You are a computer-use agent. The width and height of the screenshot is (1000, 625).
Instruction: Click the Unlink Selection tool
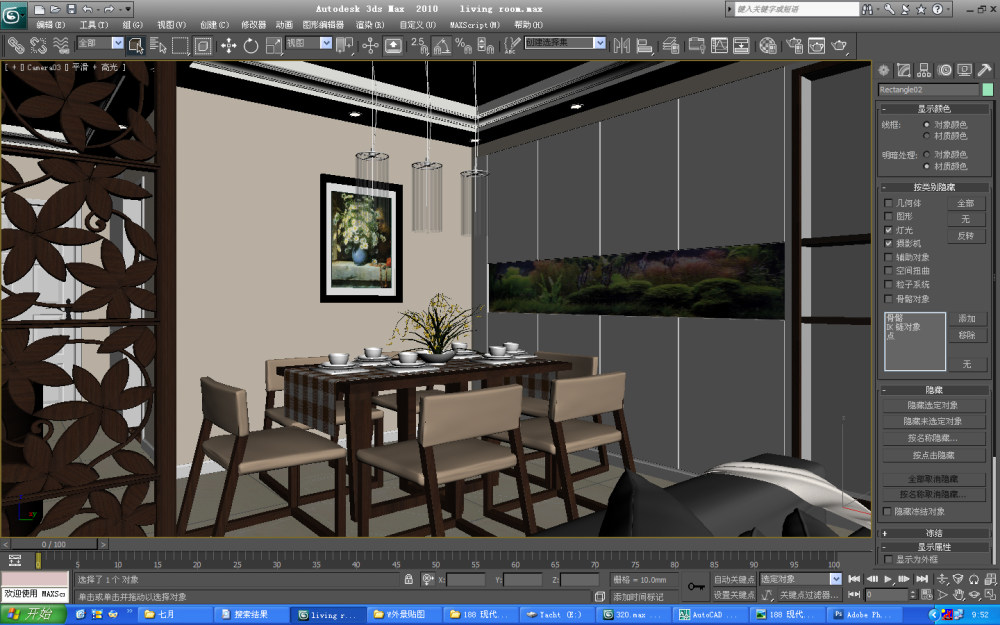pyautogui.click(x=38, y=45)
